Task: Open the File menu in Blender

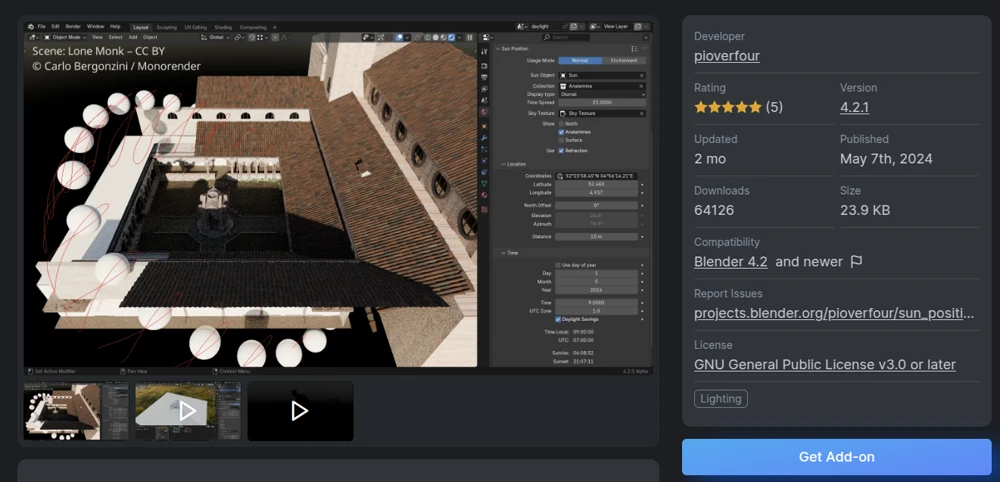Action: 41,27
